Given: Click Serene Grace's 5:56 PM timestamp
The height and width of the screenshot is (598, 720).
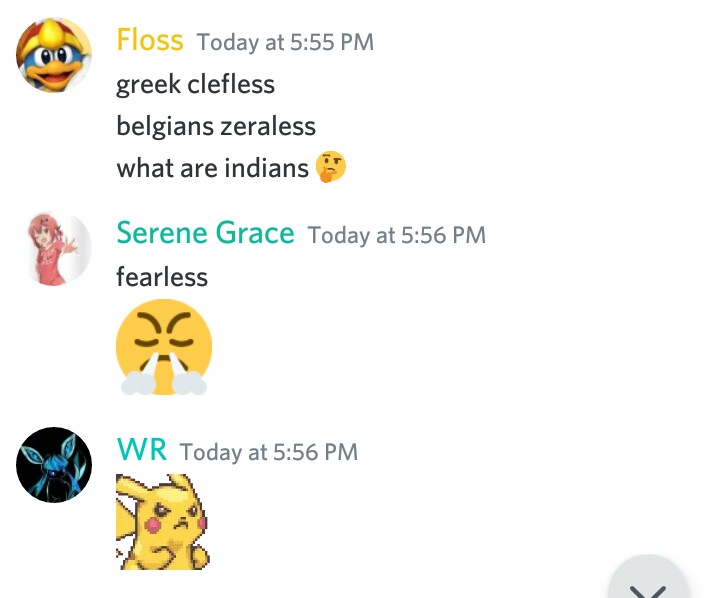Looking at the screenshot, I should coord(396,236).
